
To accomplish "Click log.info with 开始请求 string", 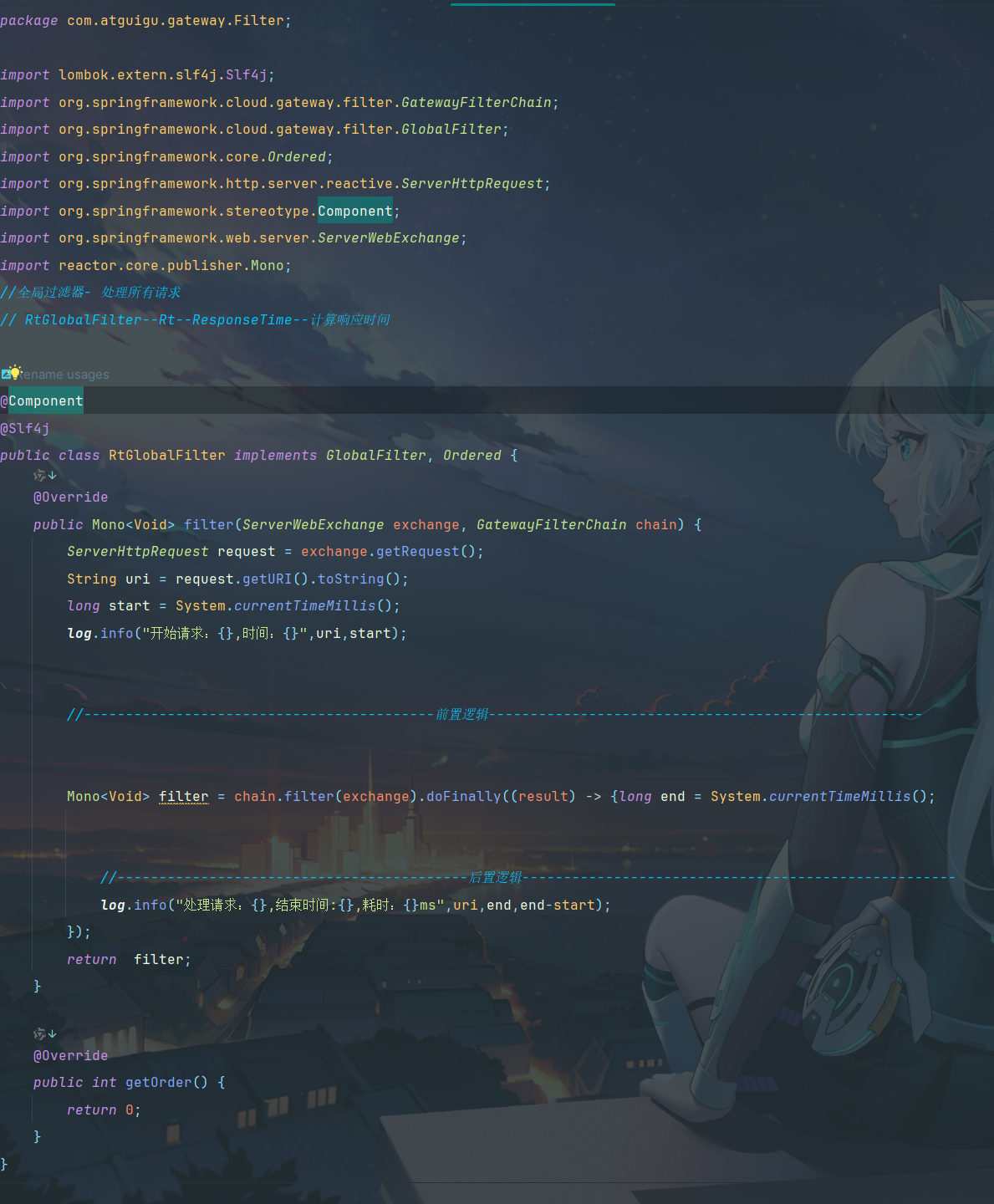I will pyautogui.click(x=237, y=634).
